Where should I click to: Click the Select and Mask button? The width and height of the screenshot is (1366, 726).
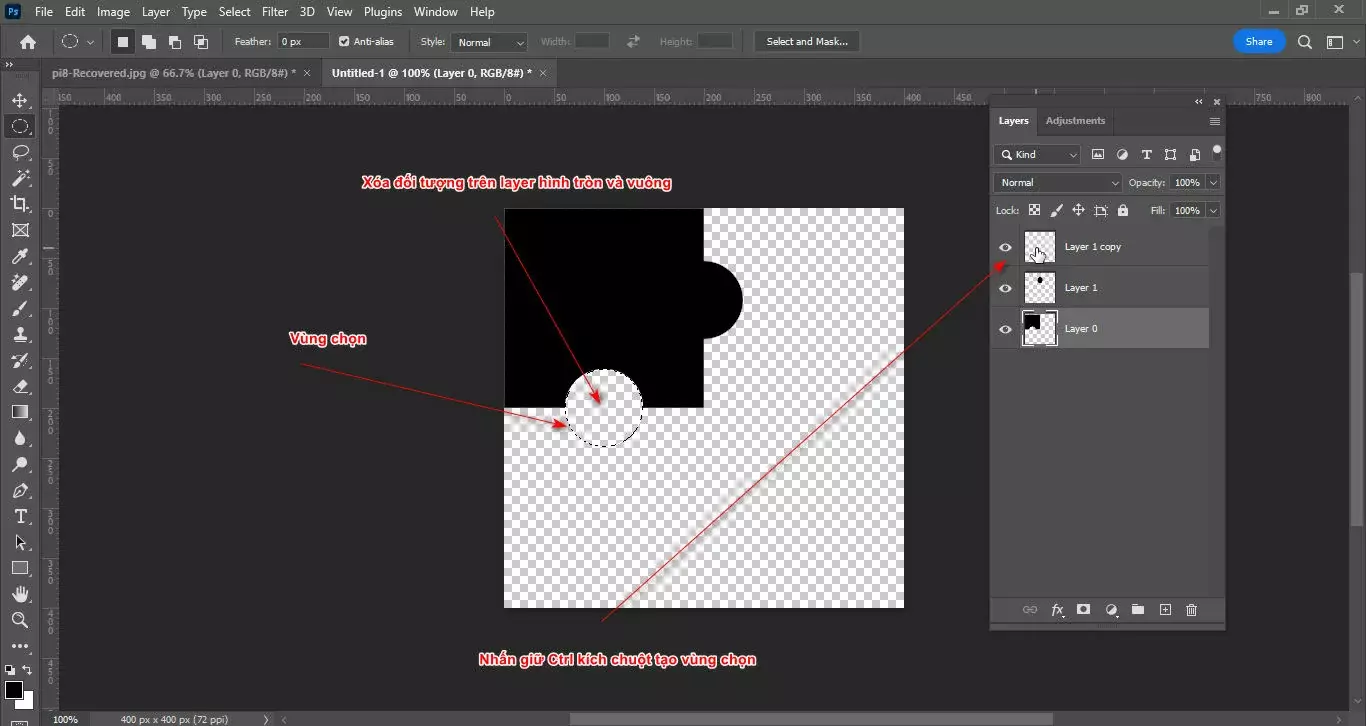[806, 41]
